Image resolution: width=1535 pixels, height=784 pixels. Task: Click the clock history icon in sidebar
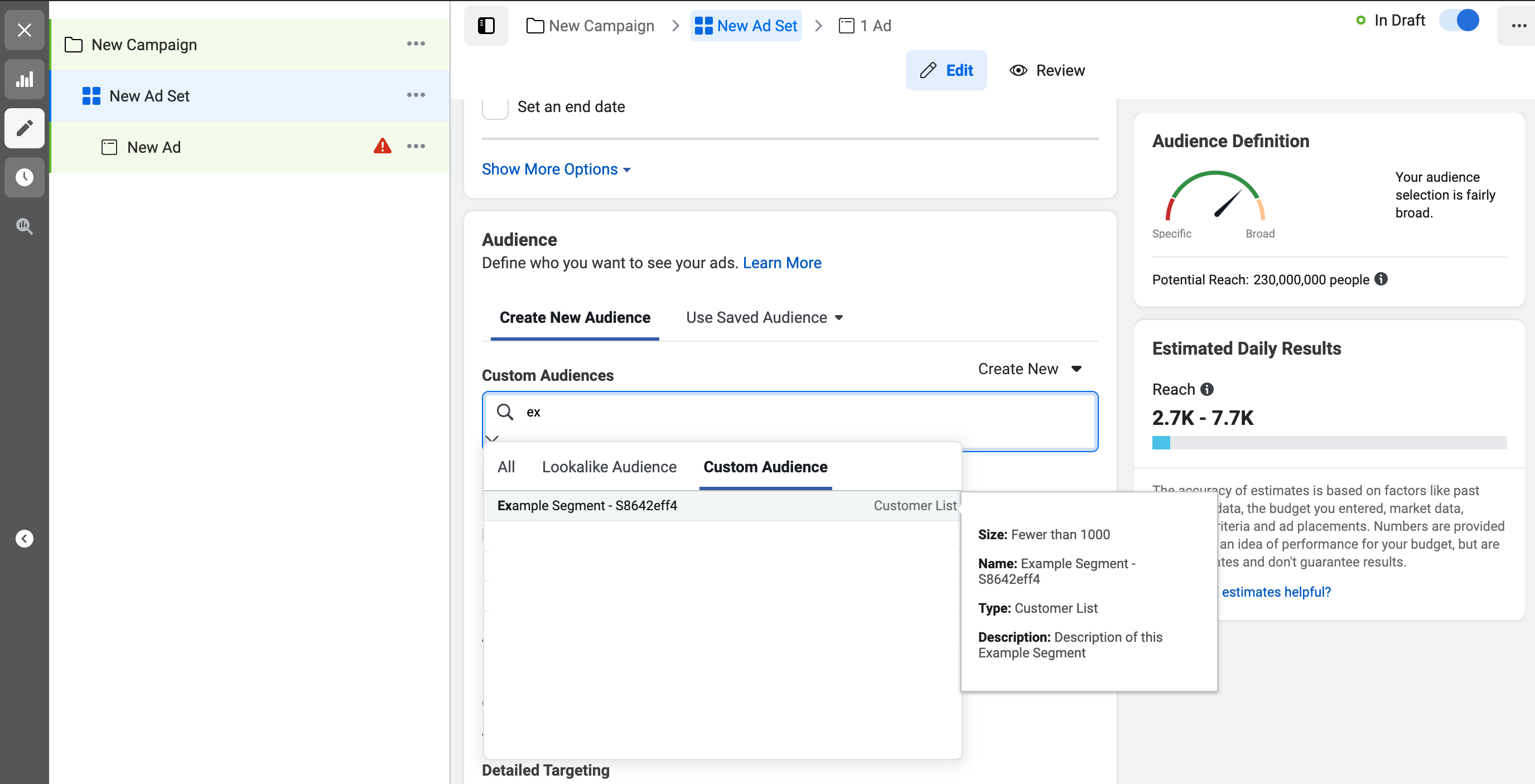tap(25, 177)
